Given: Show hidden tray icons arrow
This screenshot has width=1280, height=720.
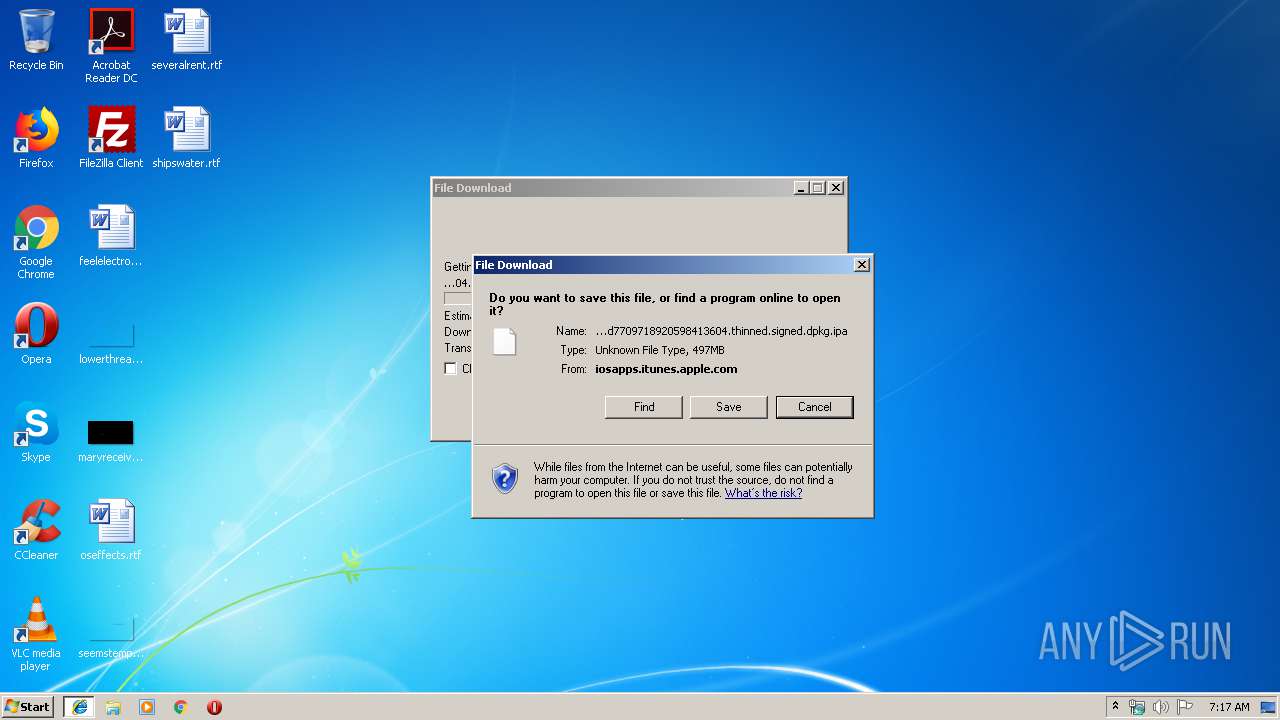Looking at the screenshot, I should [x=1115, y=707].
